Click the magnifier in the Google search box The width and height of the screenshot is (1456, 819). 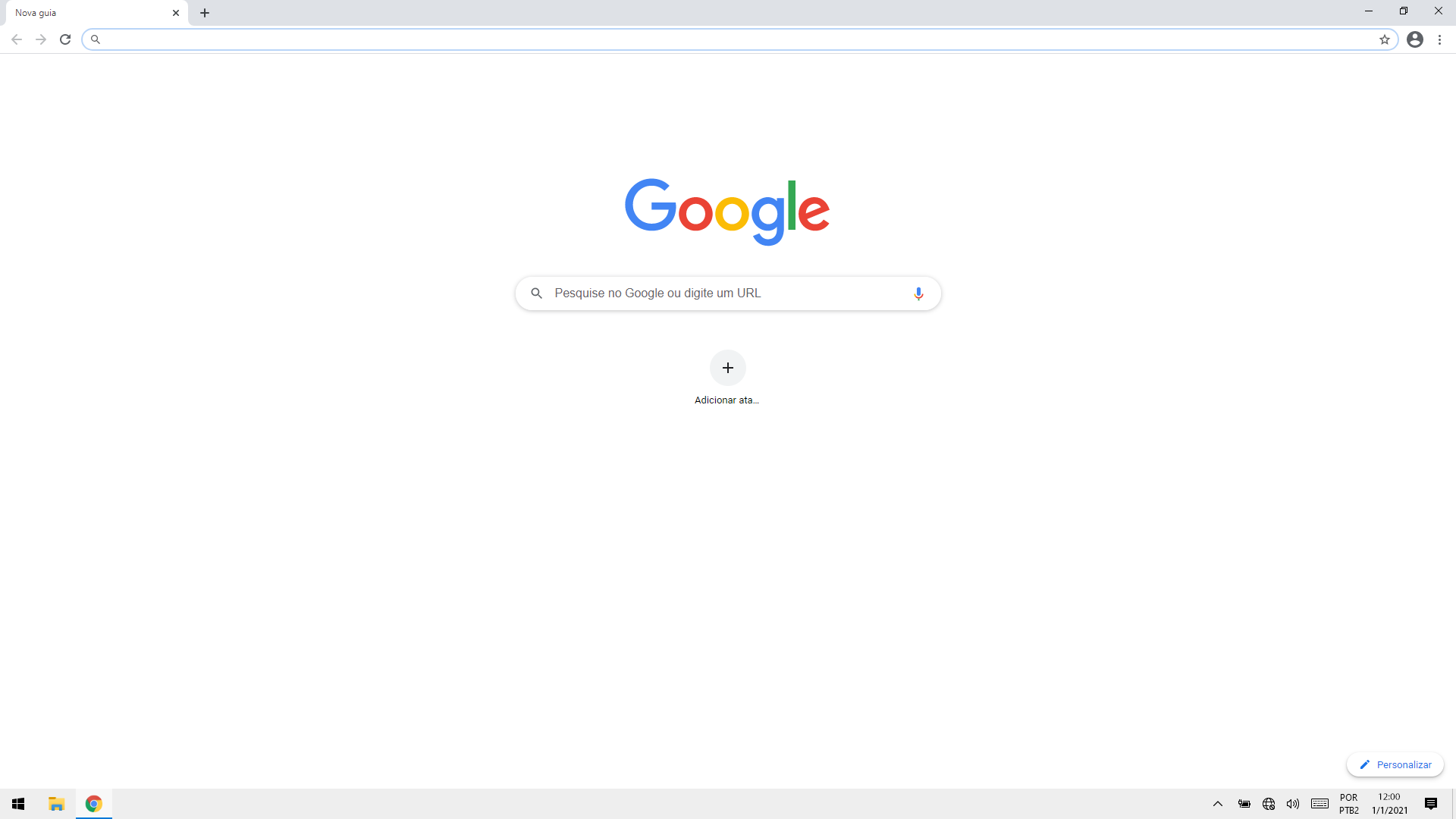537,293
